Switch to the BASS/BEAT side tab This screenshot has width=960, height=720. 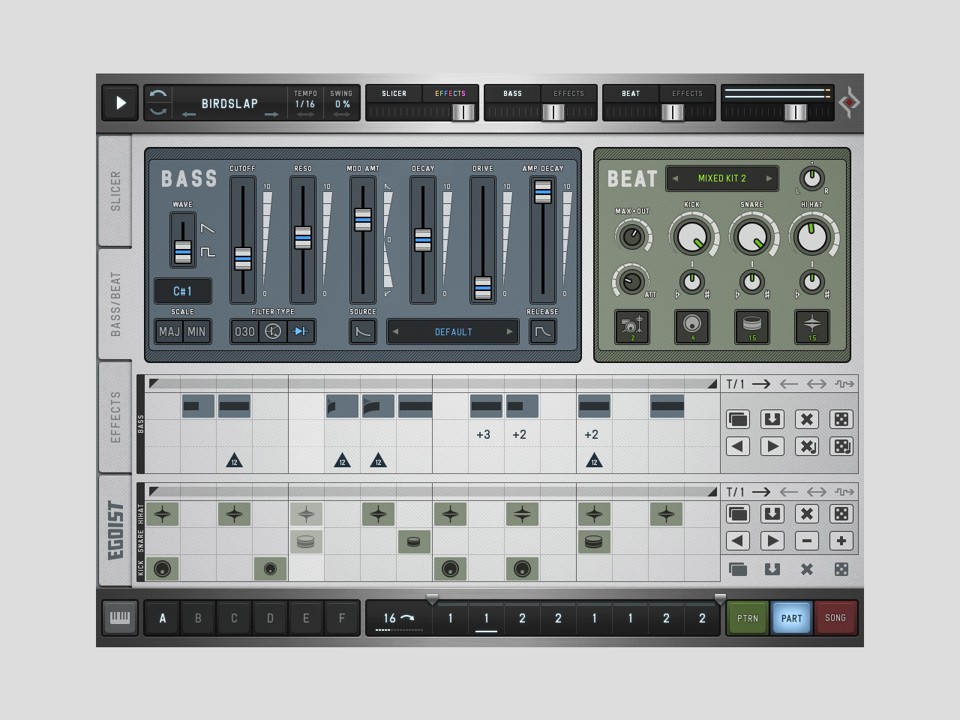point(115,304)
